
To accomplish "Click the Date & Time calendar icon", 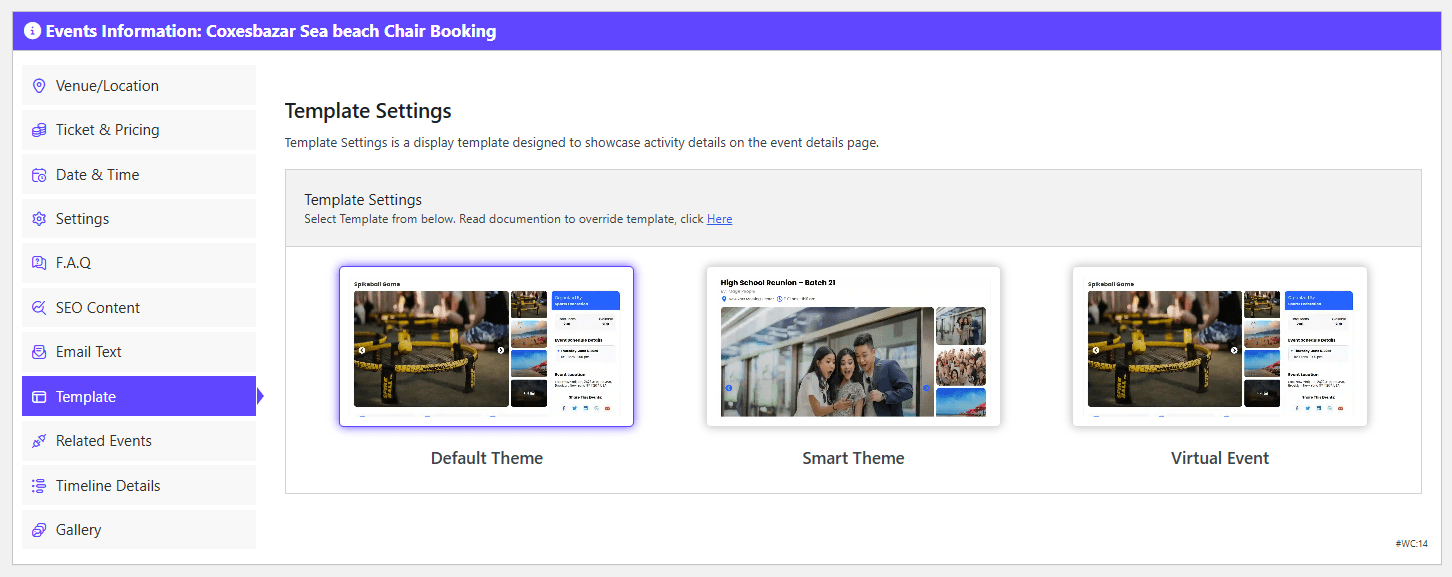I will [x=39, y=175].
